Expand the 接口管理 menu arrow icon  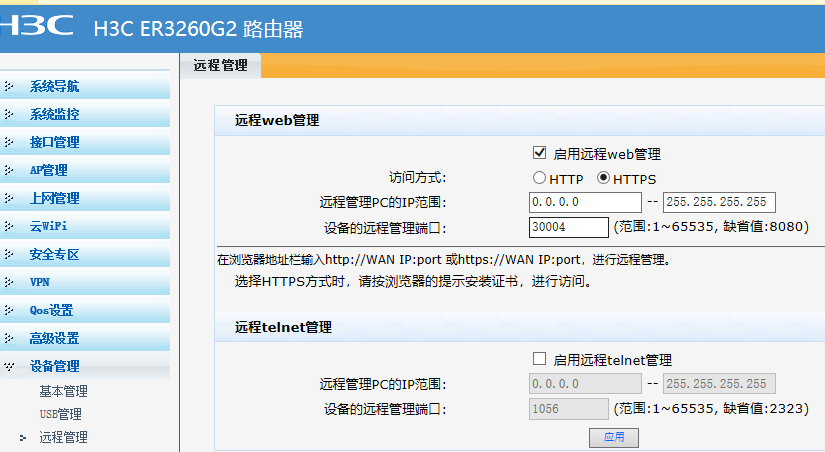point(9,142)
